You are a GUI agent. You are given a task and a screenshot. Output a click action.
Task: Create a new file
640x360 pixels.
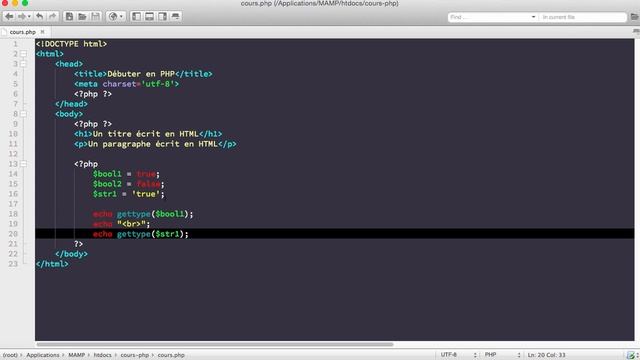pos(69,16)
